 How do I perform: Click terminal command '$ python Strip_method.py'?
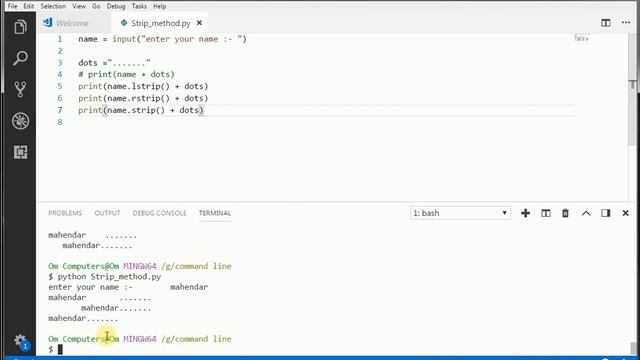(x=104, y=277)
